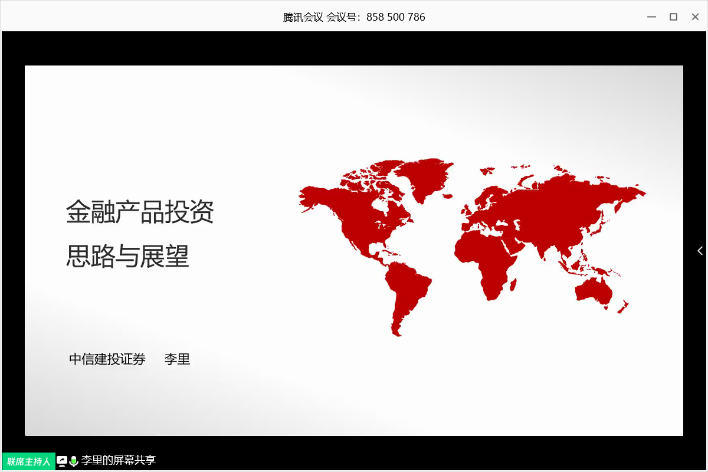This screenshot has width=708, height=472.
Task: Select the 李里的屏幕共享 sharer label
Action: click(118, 460)
